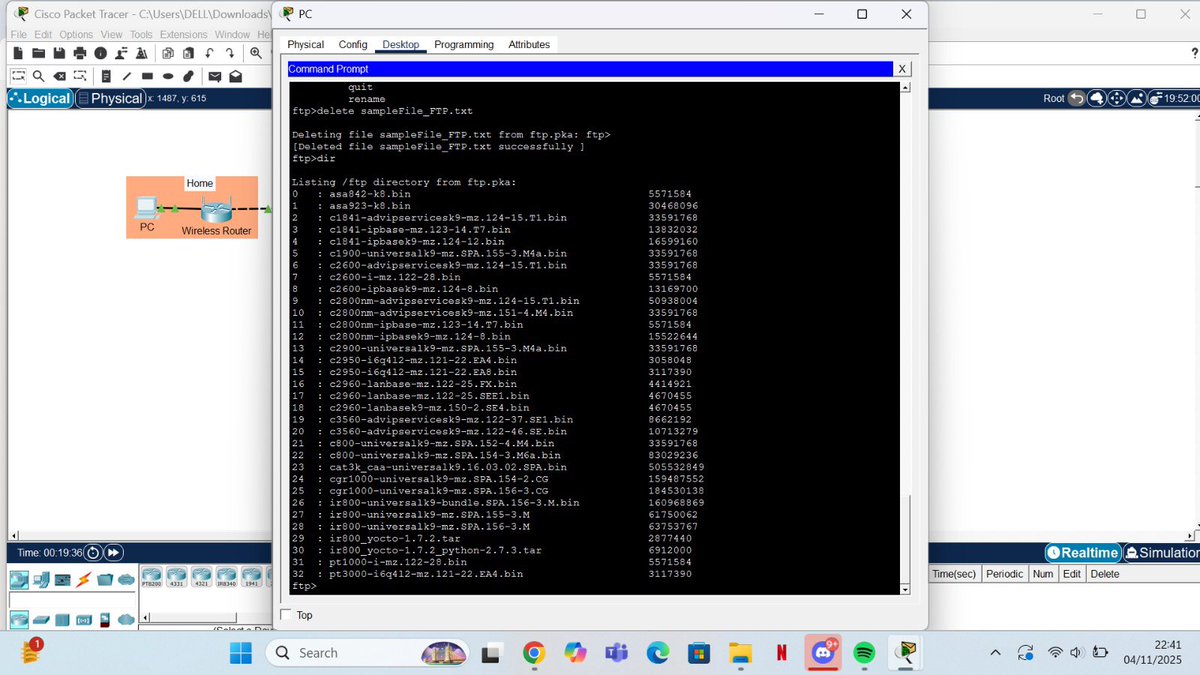Copy selection via toolbar copy icon
The height and width of the screenshot is (675, 1200).
click(x=168, y=53)
